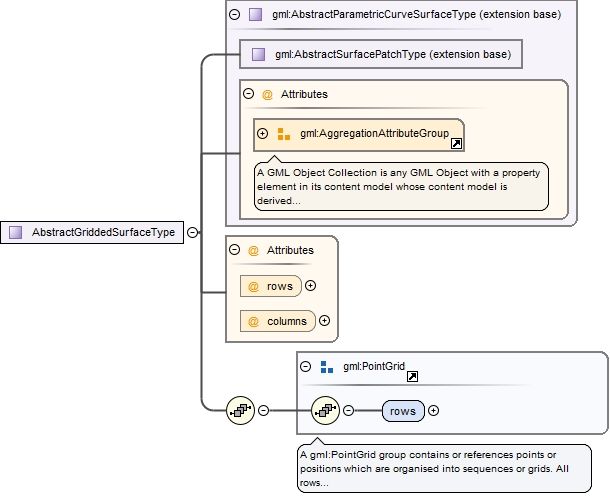Expand the rows attribute details
The height and width of the screenshot is (496, 610).
pyautogui.click(x=310, y=286)
